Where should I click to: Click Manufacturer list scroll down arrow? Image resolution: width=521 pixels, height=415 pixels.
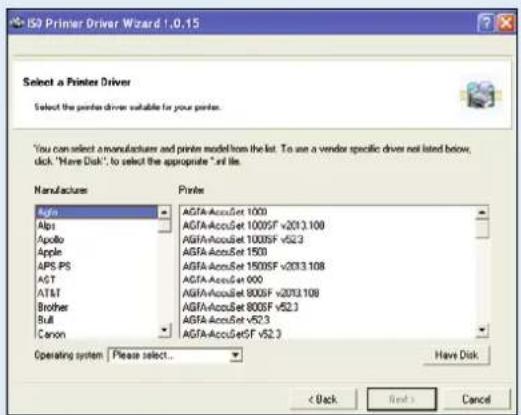pos(164,330)
